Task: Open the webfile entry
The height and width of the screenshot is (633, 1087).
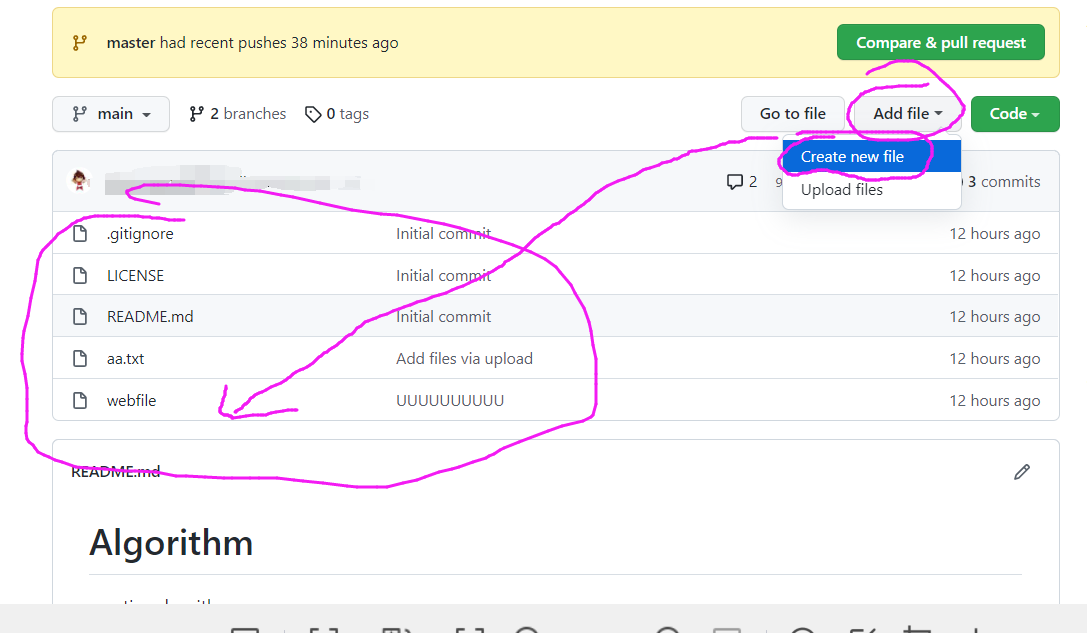Action: coord(131,401)
